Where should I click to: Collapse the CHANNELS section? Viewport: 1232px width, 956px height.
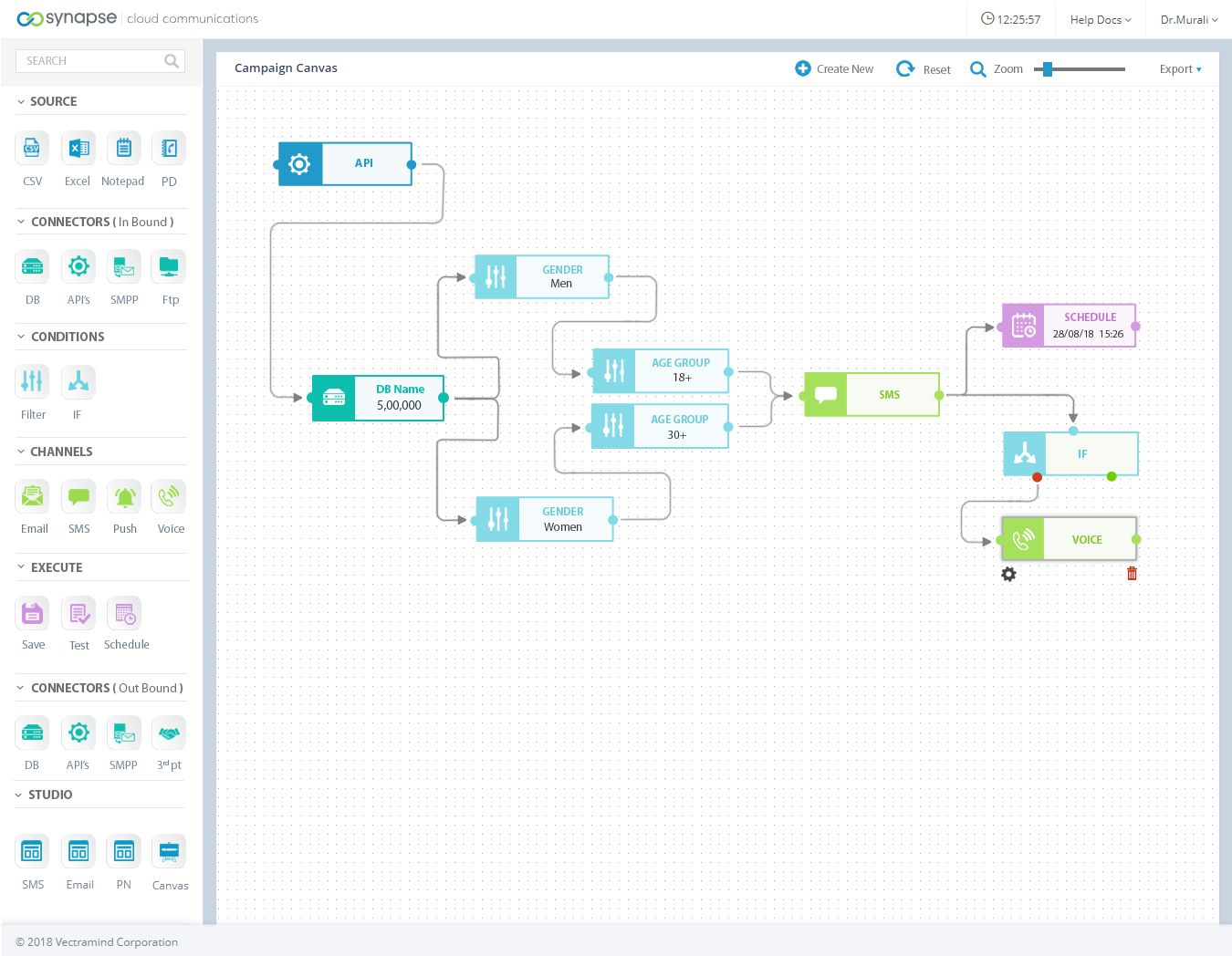[21, 452]
